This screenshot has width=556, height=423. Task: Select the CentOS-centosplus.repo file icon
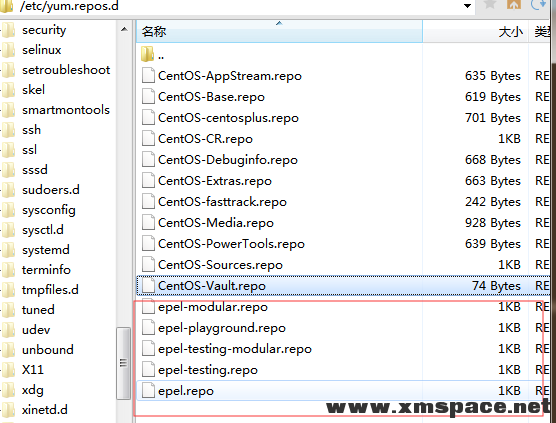148,117
